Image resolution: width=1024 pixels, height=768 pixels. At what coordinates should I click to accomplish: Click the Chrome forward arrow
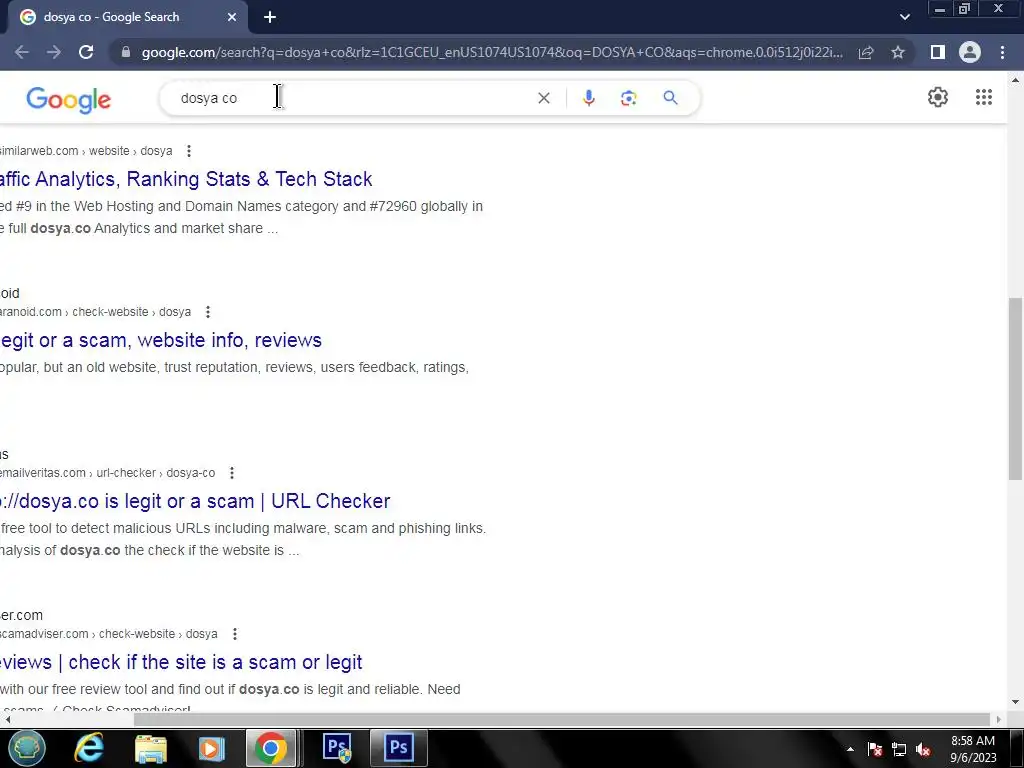pyautogui.click(x=54, y=52)
